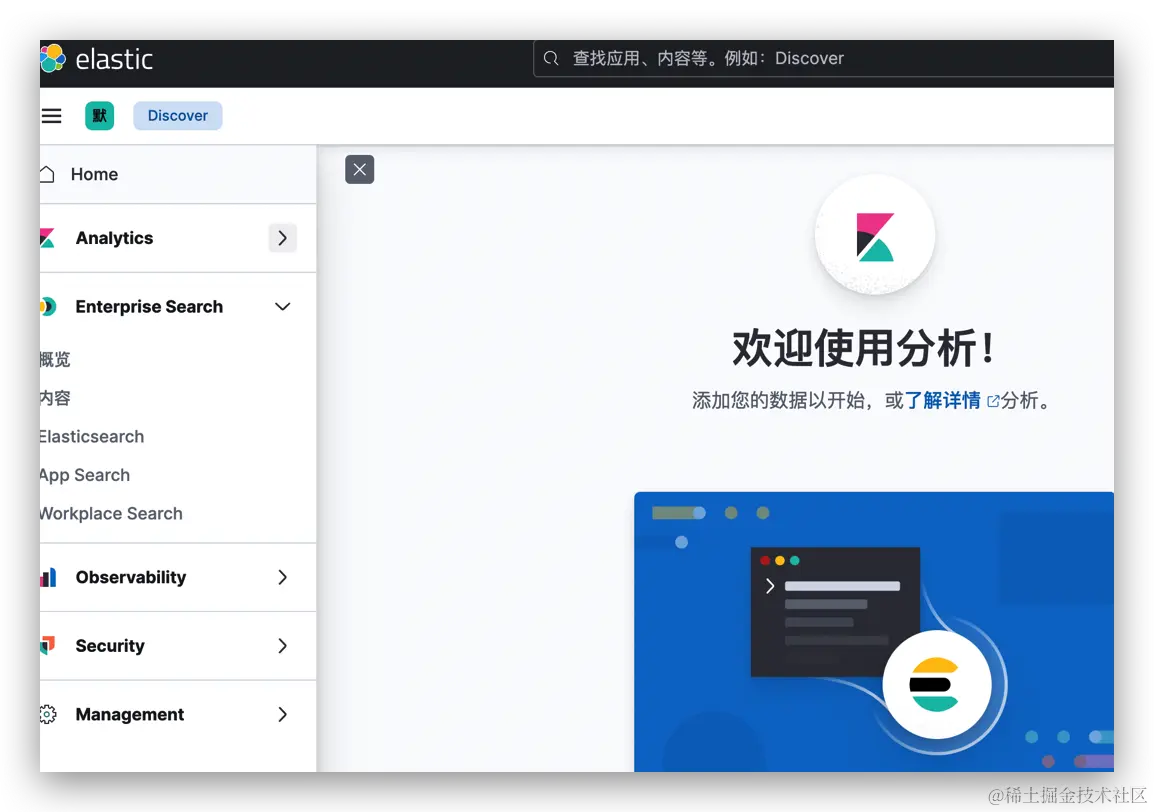Open the green space selector avatar
The height and width of the screenshot is (812, 1154).
99,116
